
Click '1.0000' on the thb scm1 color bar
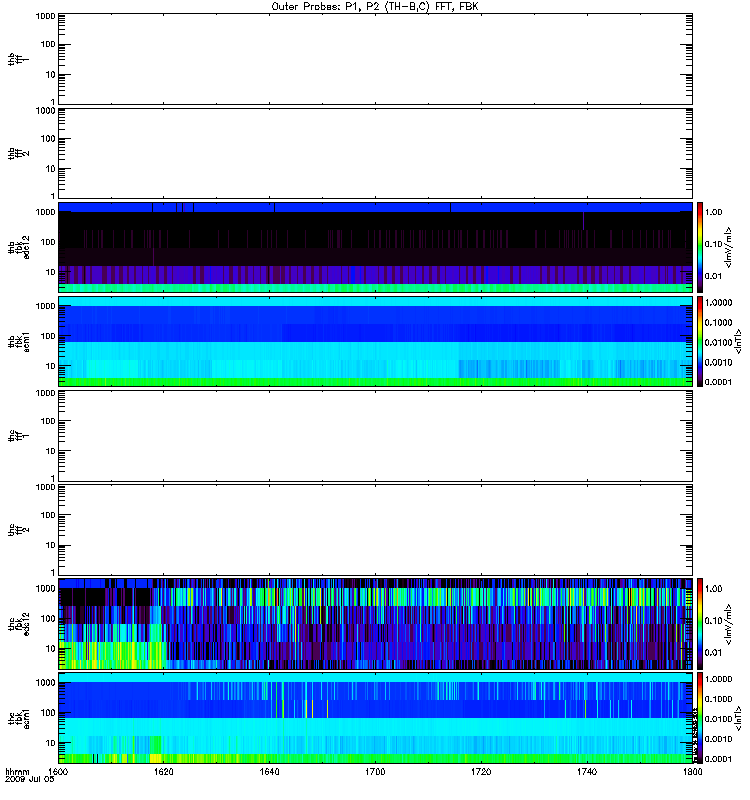pos(718,303)
